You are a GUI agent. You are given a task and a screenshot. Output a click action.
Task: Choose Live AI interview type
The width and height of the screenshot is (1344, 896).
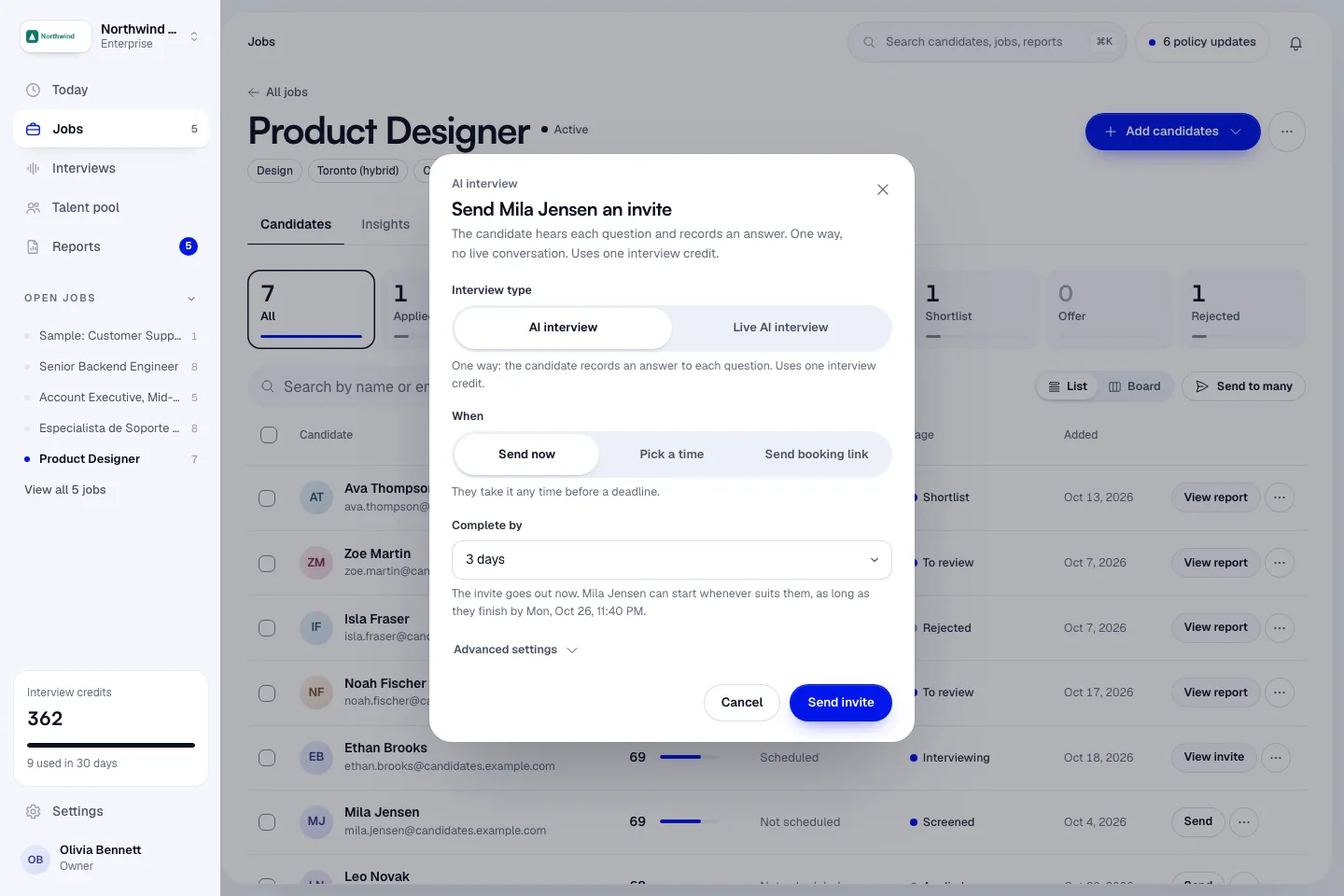(780, 328)
